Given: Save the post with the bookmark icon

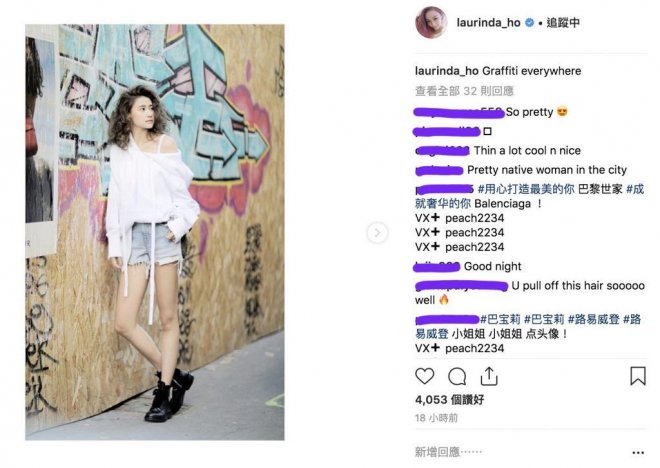Looking at the screenshot, I should [x=638, y=376].
